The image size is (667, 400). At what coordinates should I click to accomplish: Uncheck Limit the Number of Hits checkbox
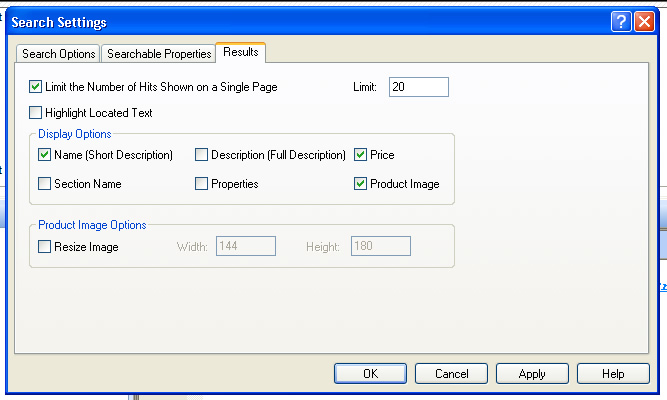point(37,87)
